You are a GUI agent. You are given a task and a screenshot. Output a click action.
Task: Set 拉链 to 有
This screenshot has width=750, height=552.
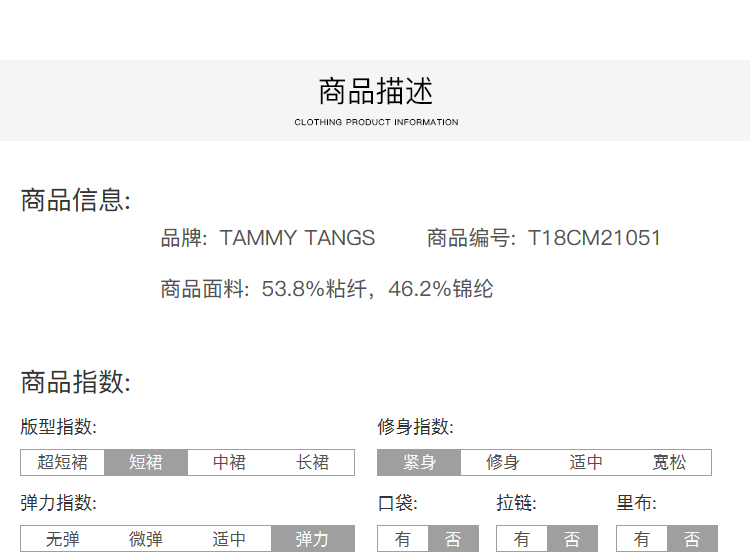[x=522, y=539]
